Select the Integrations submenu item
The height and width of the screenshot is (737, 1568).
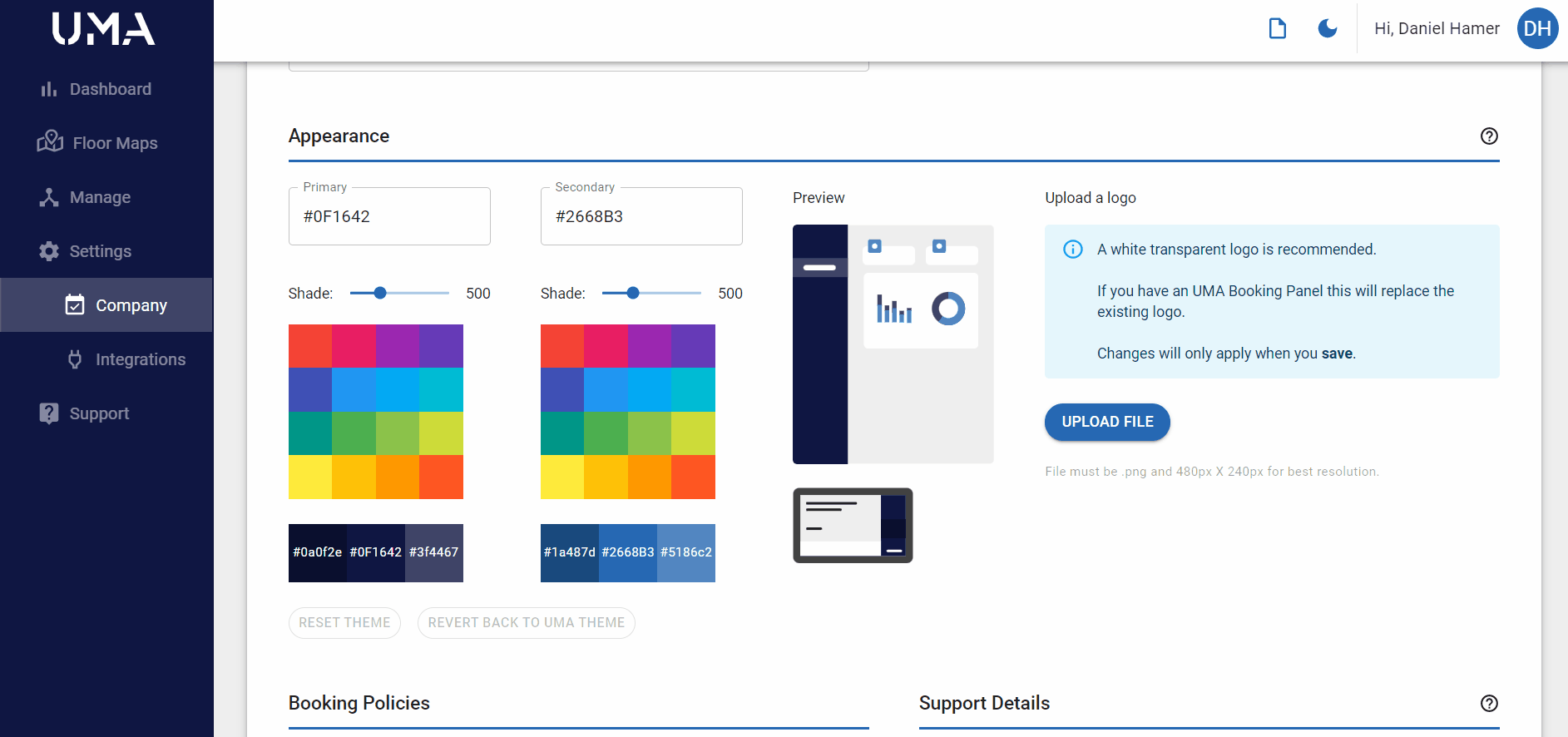coord(140,359)
